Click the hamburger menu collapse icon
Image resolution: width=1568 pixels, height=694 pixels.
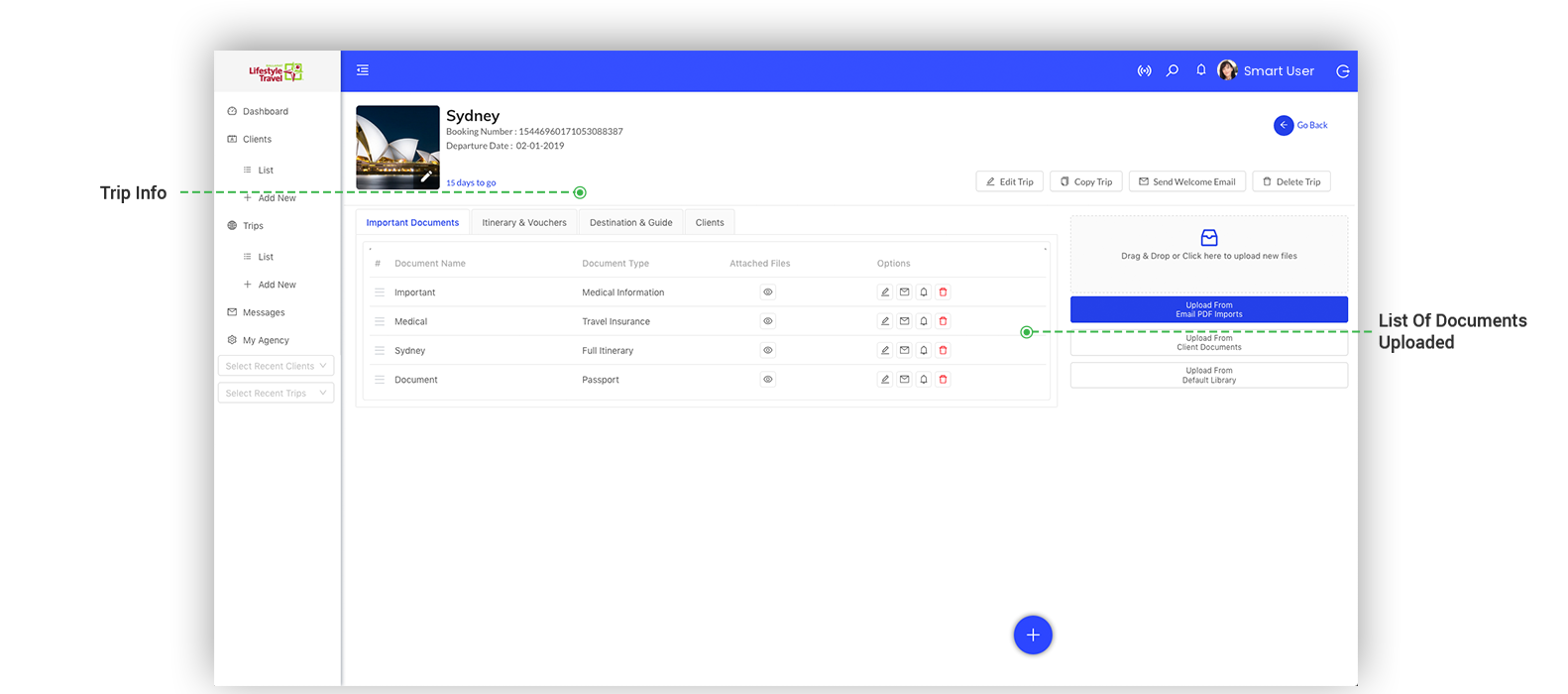[363, 70]
